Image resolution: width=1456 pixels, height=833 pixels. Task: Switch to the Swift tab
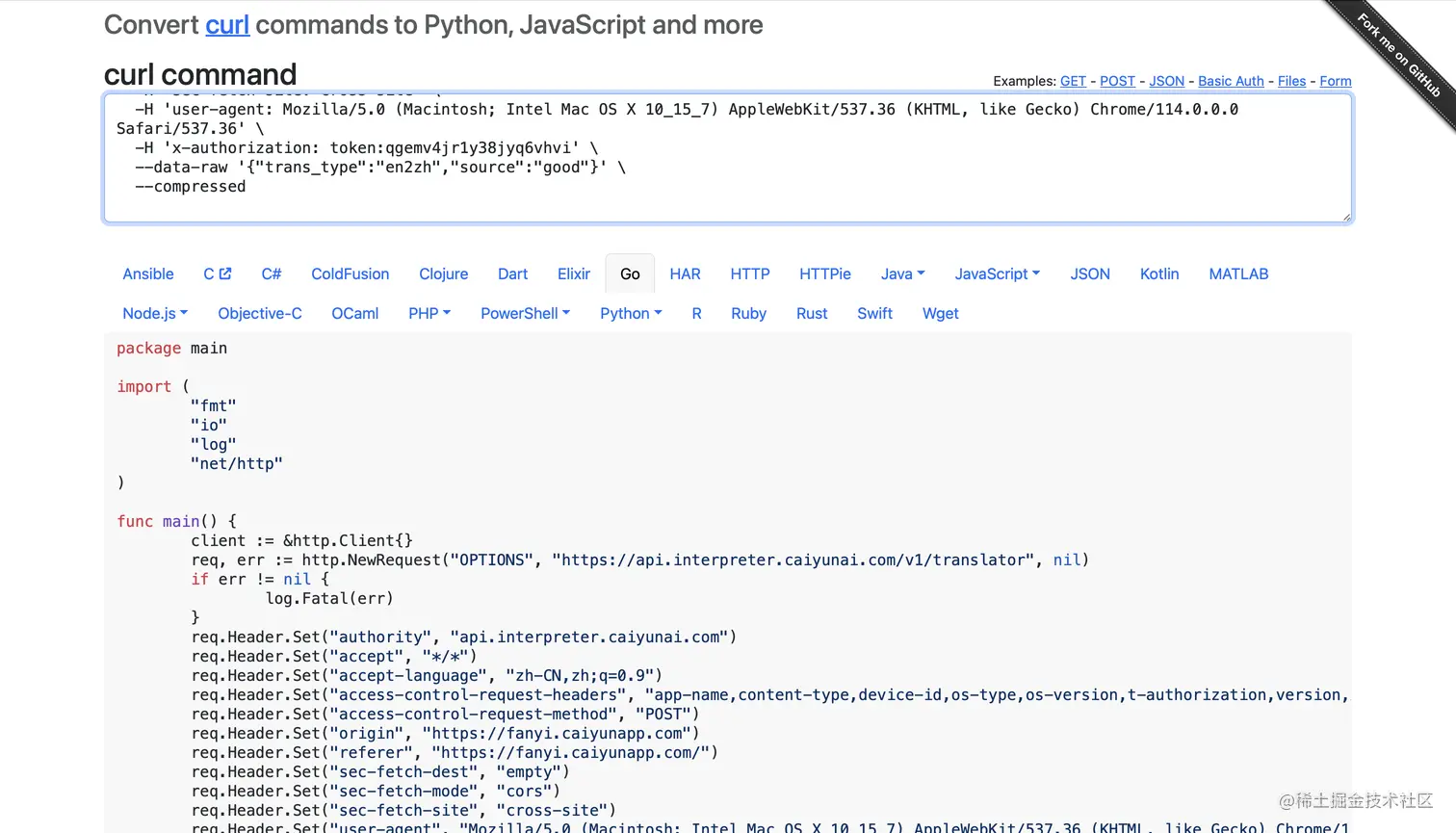875,313
